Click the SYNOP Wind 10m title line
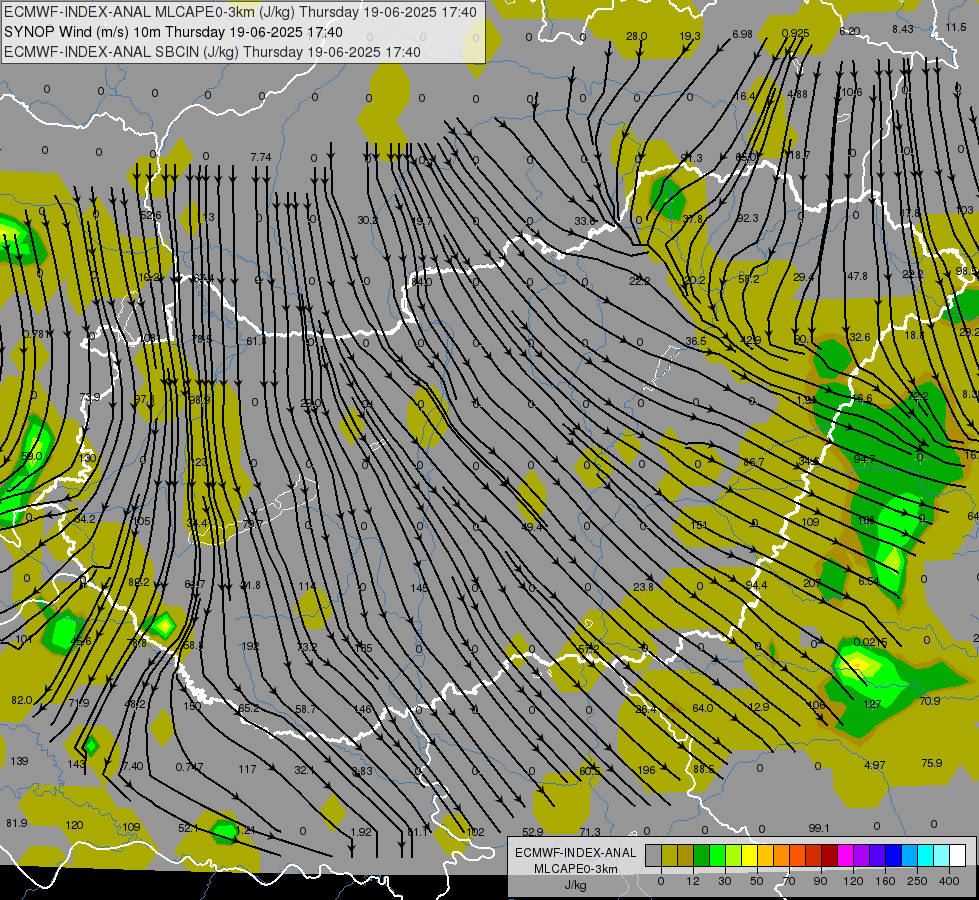 (173, 32)
